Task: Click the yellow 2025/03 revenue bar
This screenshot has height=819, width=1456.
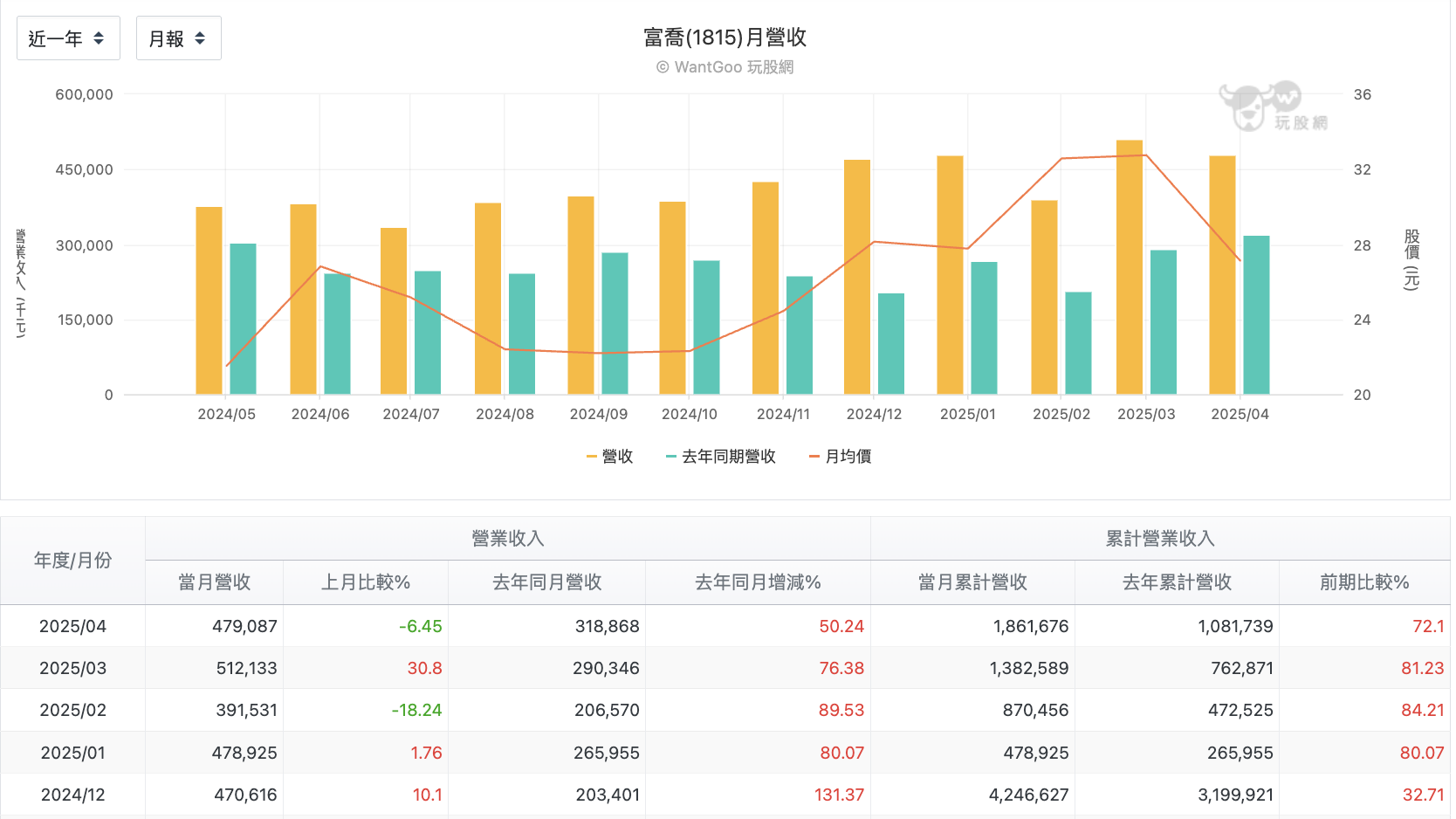Action: (x=1130, y=267)
